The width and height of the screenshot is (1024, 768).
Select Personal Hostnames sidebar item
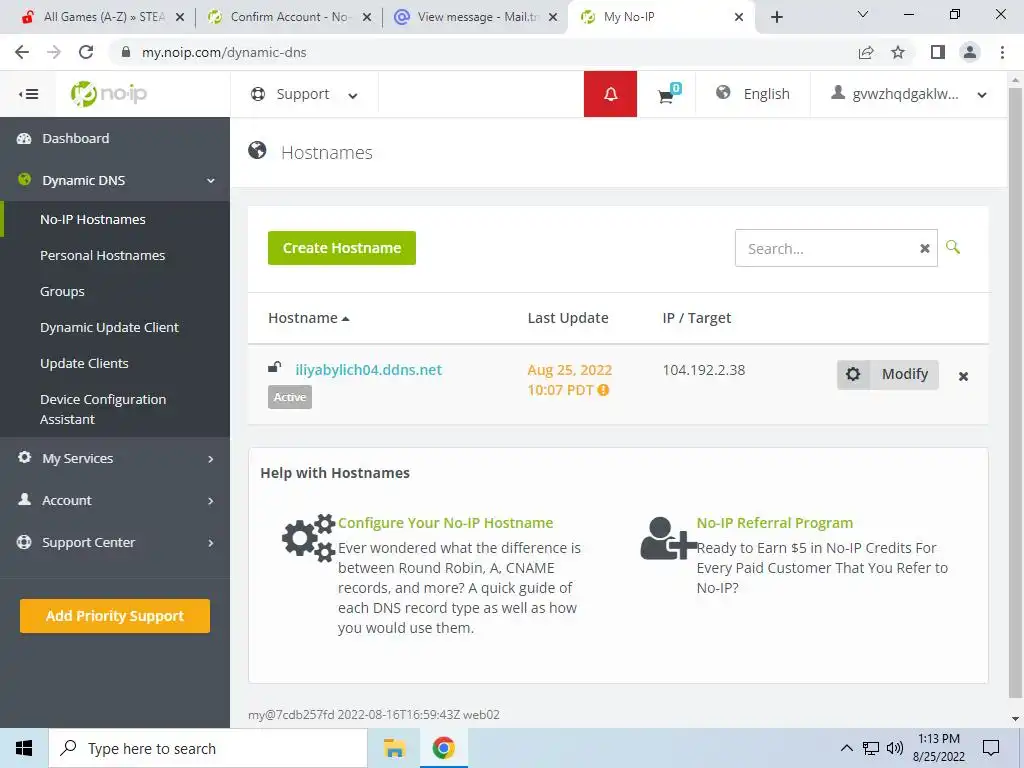click(x=103, y=255)
